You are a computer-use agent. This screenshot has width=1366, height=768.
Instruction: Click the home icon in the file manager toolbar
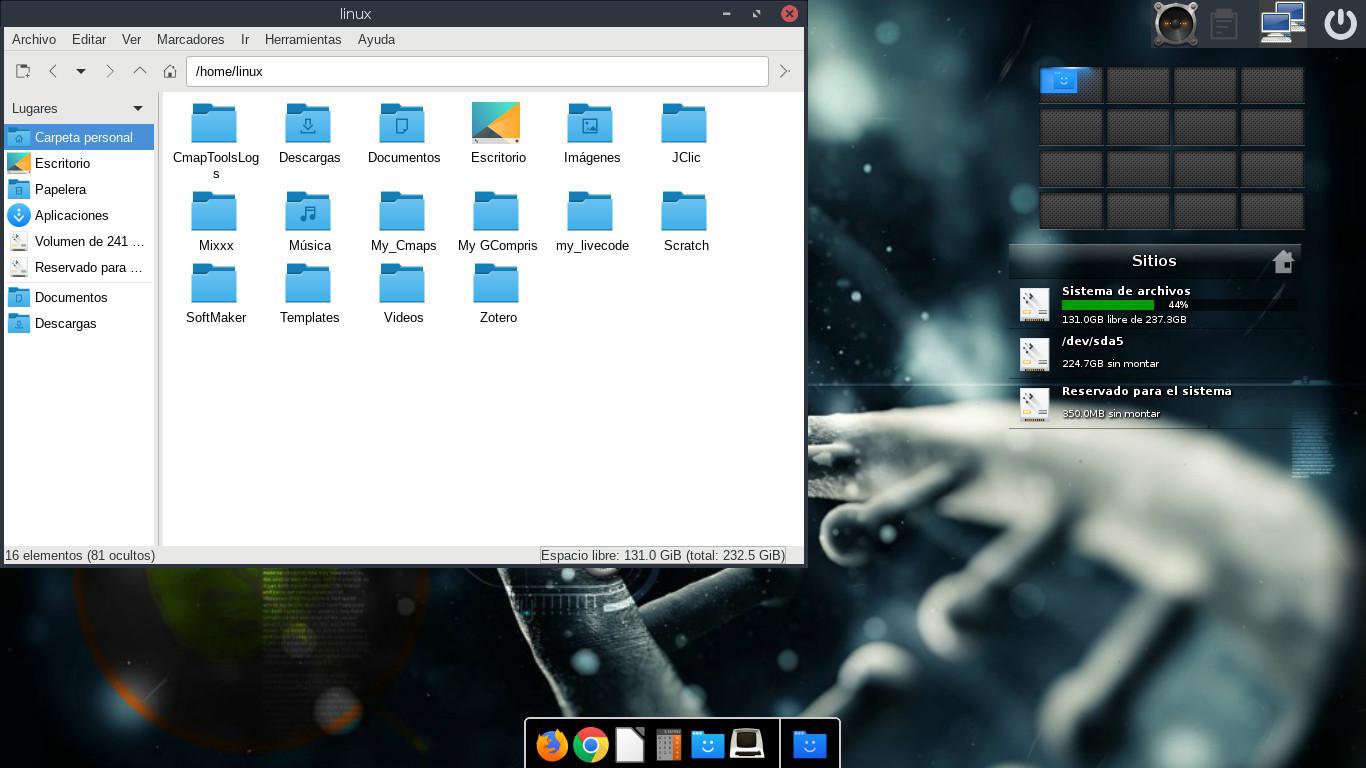pos(170,71)
